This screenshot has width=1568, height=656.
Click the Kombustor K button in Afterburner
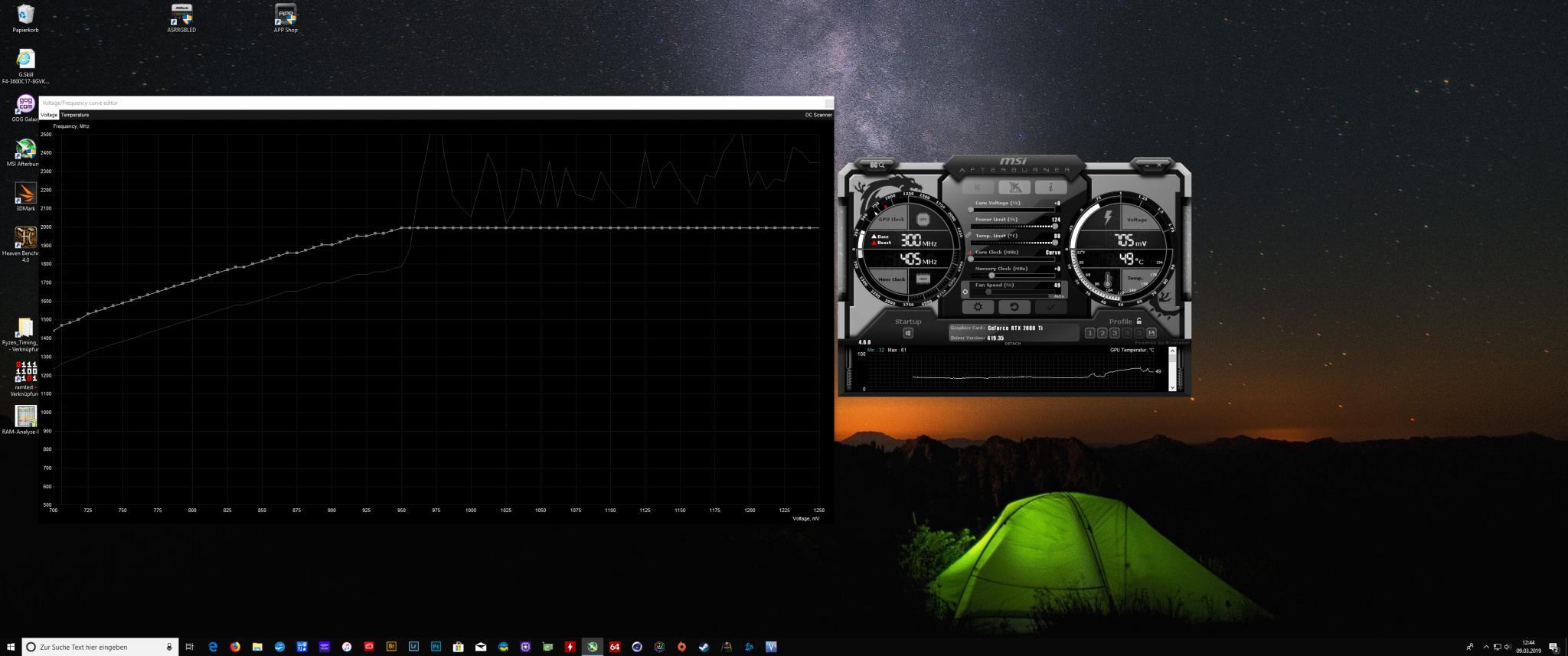click(x=978, y=188)
